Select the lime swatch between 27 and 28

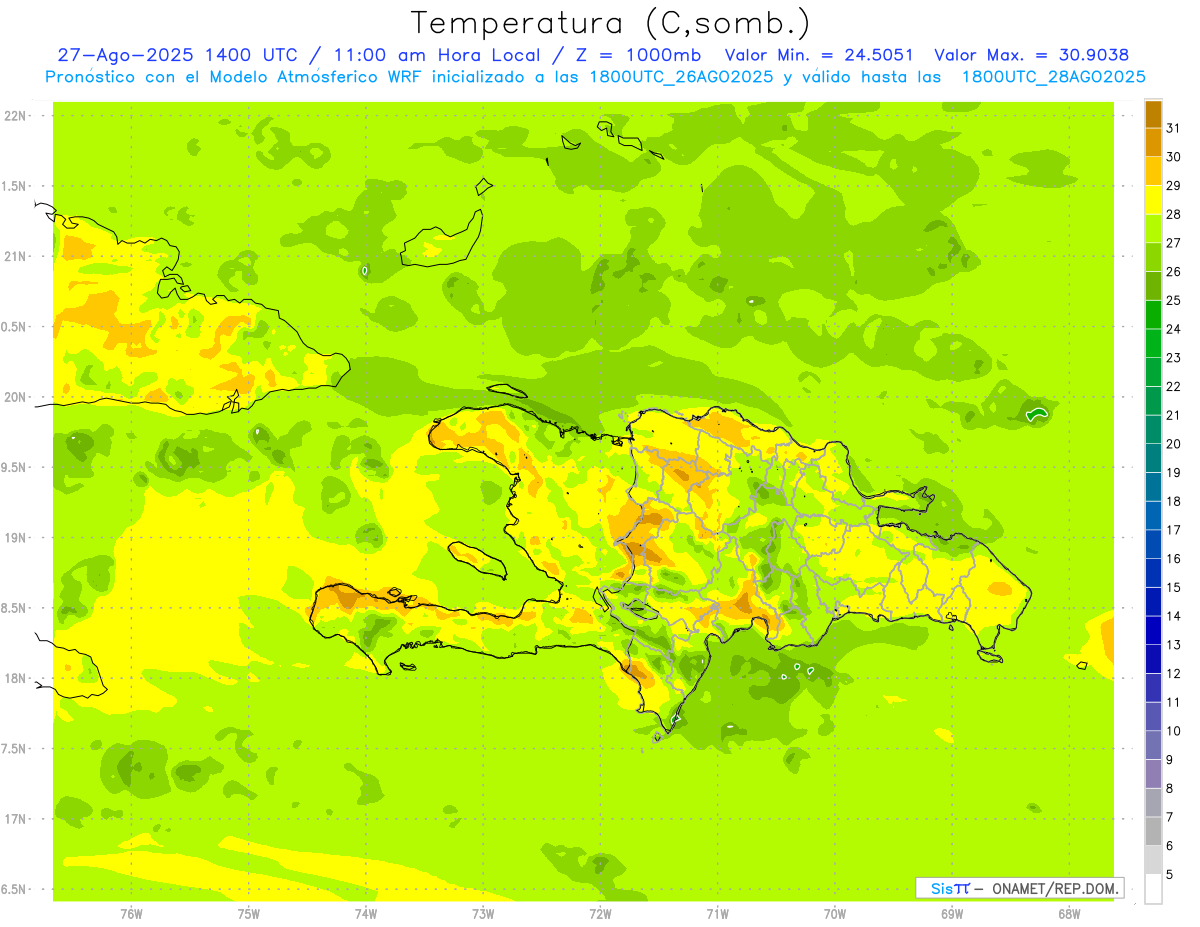tap(1153, 228)
